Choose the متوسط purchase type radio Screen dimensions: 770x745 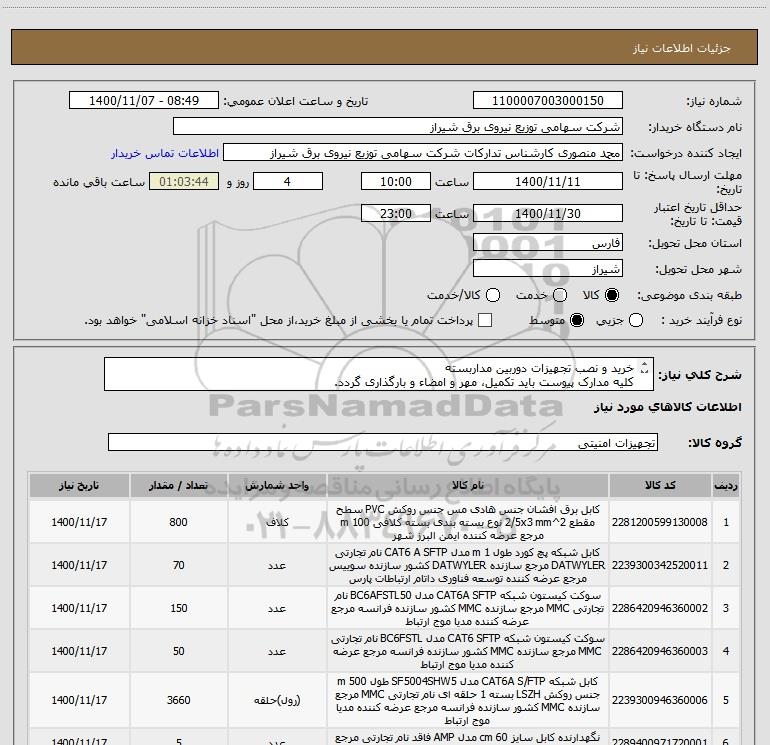point(577,320)
